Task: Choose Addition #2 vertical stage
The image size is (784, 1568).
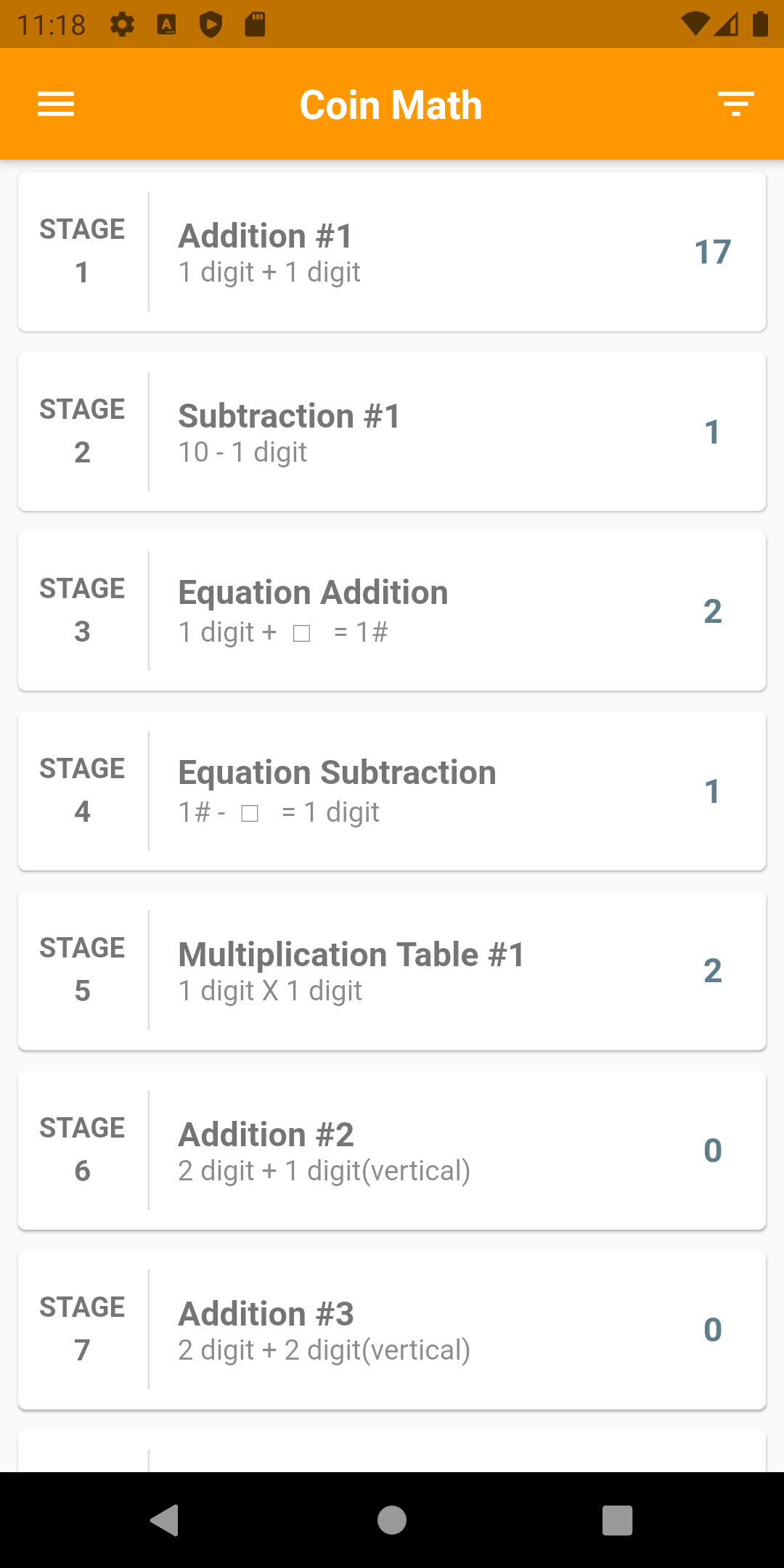Action: [x=392, y=1150]
